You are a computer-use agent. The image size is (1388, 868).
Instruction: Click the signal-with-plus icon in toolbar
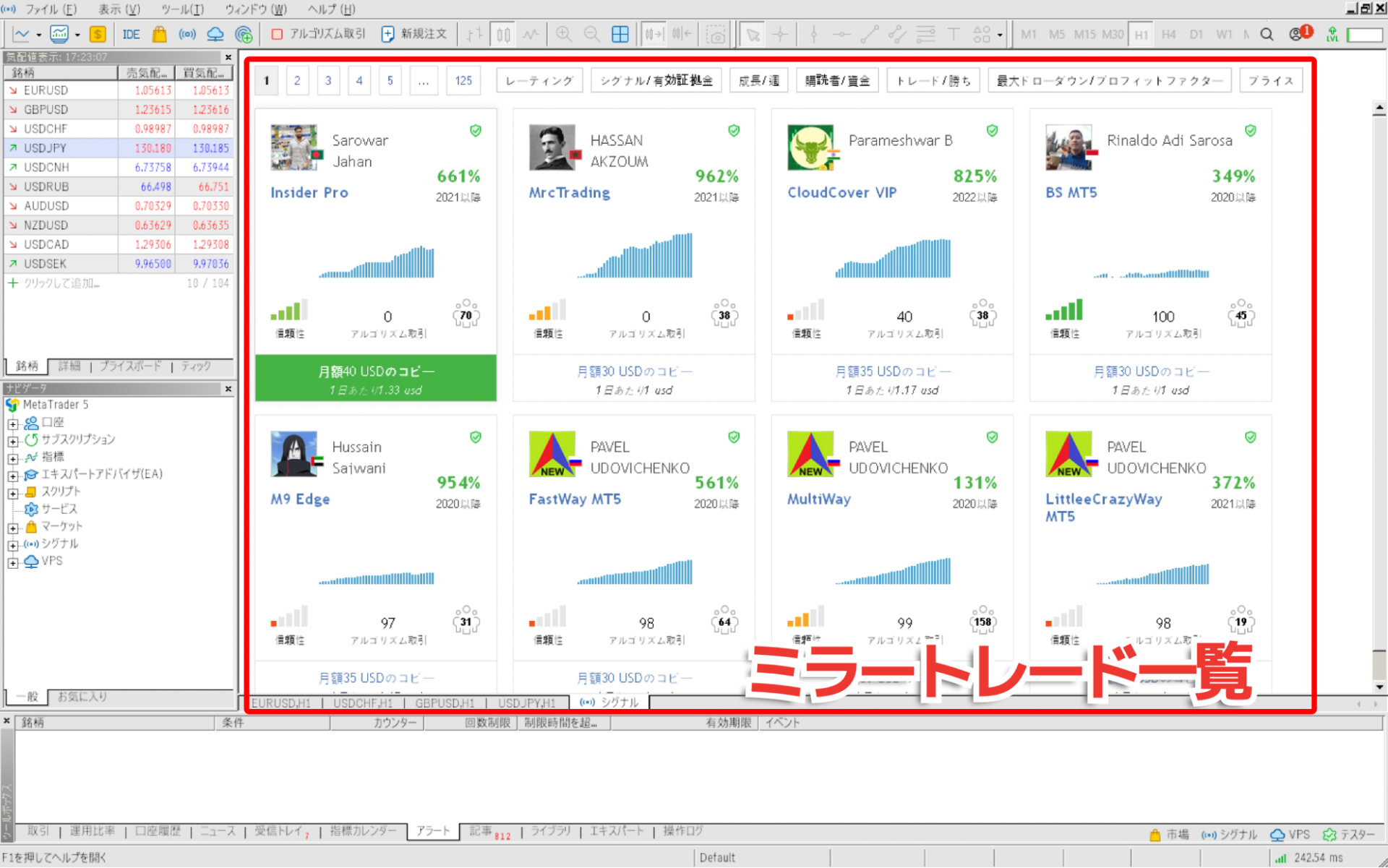(244, 34)
